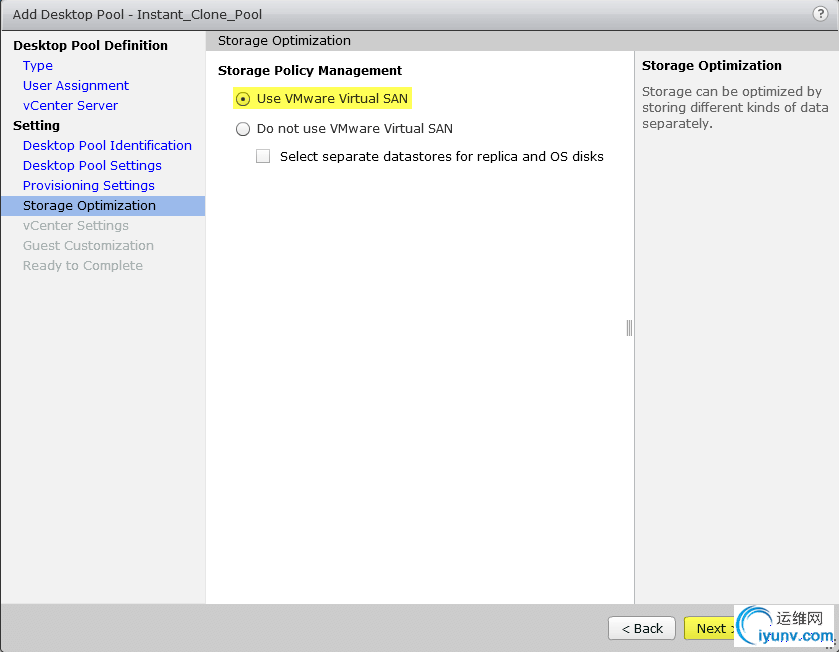This screenshot has width=839, height=652.
Task: Open the User Assignment step
Action: (x=75, y=86)
